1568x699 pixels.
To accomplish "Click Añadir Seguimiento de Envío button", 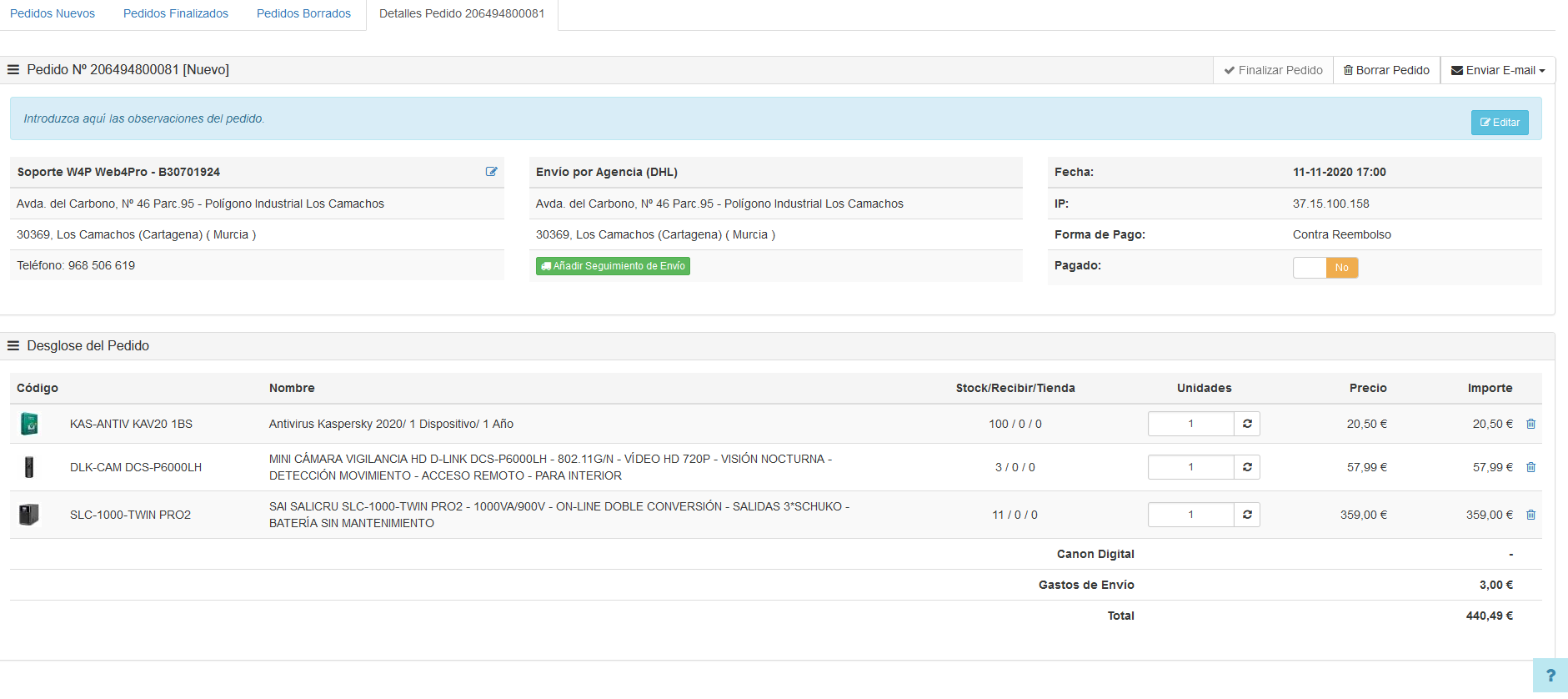I will pos(613,266).
